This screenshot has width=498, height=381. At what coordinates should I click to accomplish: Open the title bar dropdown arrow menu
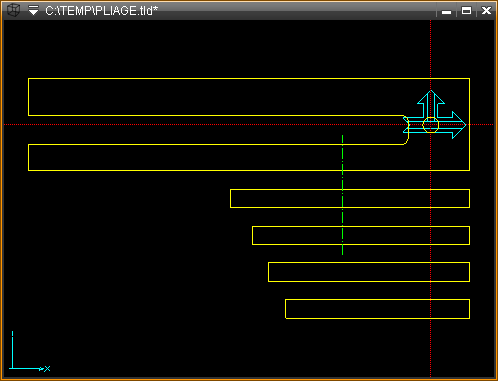33,10
